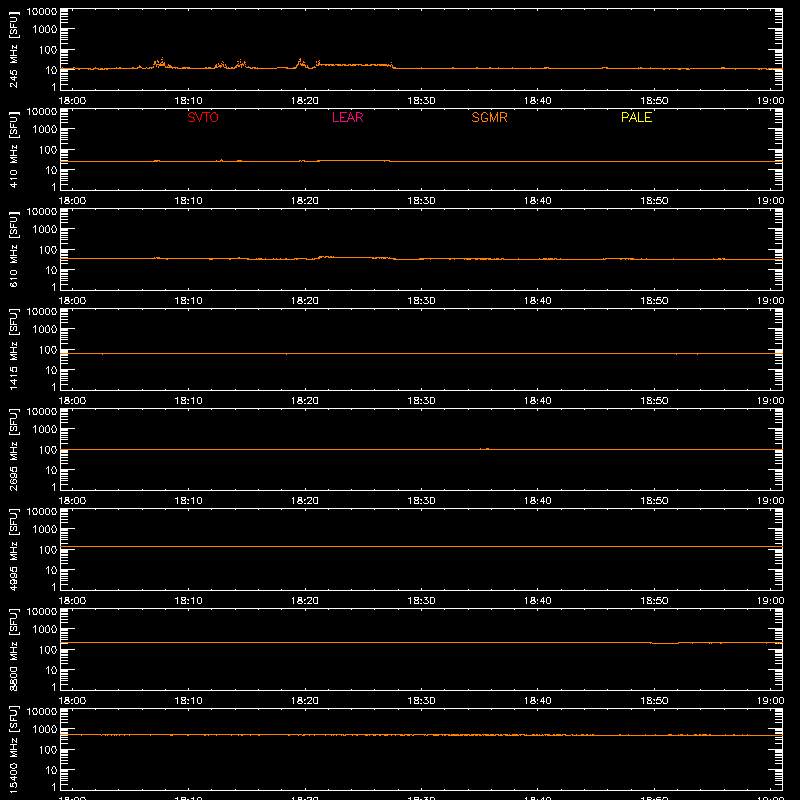The height and width of the screenshot is (800, 800).
Task: Click 19:00 label below the 4995 MHz panel
Action: (770, 601)
